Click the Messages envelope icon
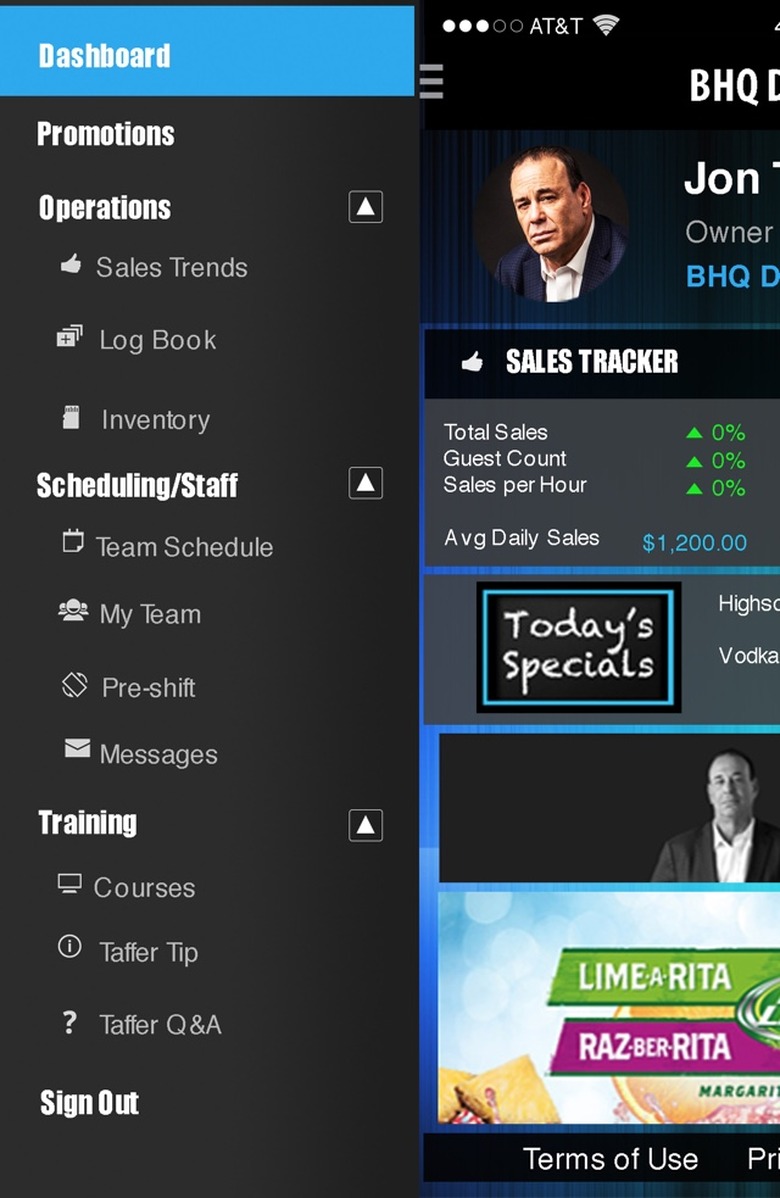780x1198 pixels. 77,748
